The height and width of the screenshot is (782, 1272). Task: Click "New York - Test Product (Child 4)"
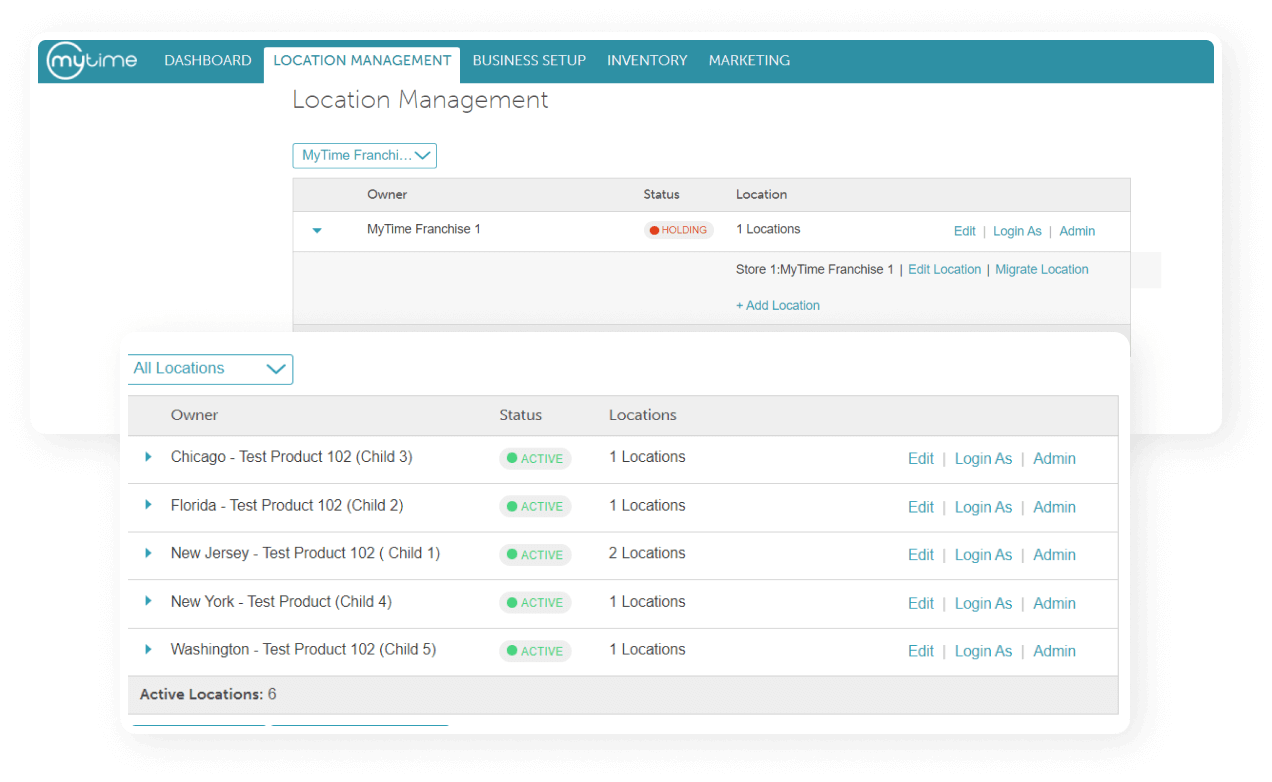281,602
